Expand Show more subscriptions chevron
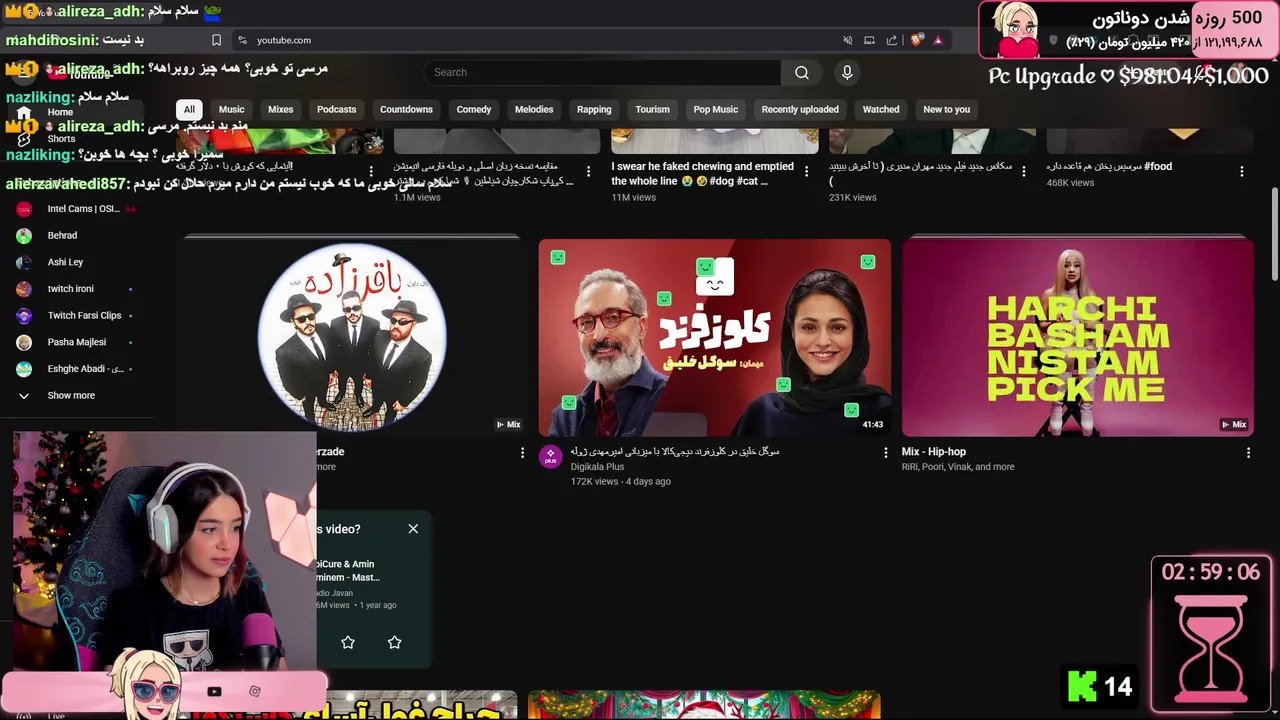Viewport: 1280px width, 720px height. pyautogui.click(x=24, y=396)
